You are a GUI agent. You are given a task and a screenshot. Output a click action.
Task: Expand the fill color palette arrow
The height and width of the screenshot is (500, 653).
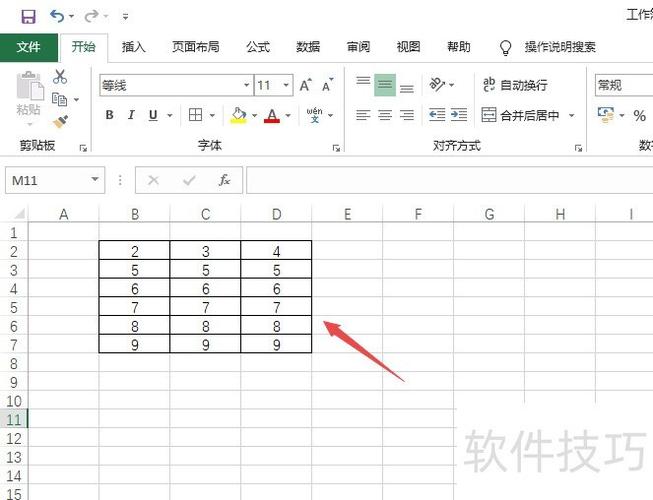tap(254, 115)
